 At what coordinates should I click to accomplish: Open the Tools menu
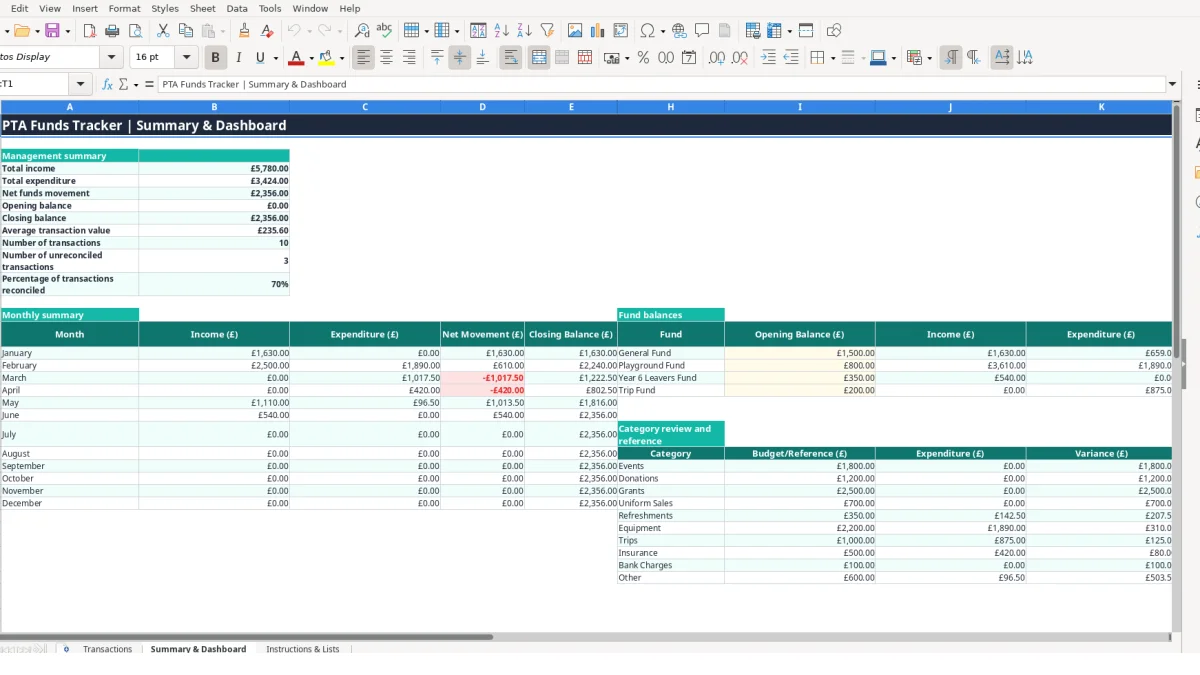[270, 8]
